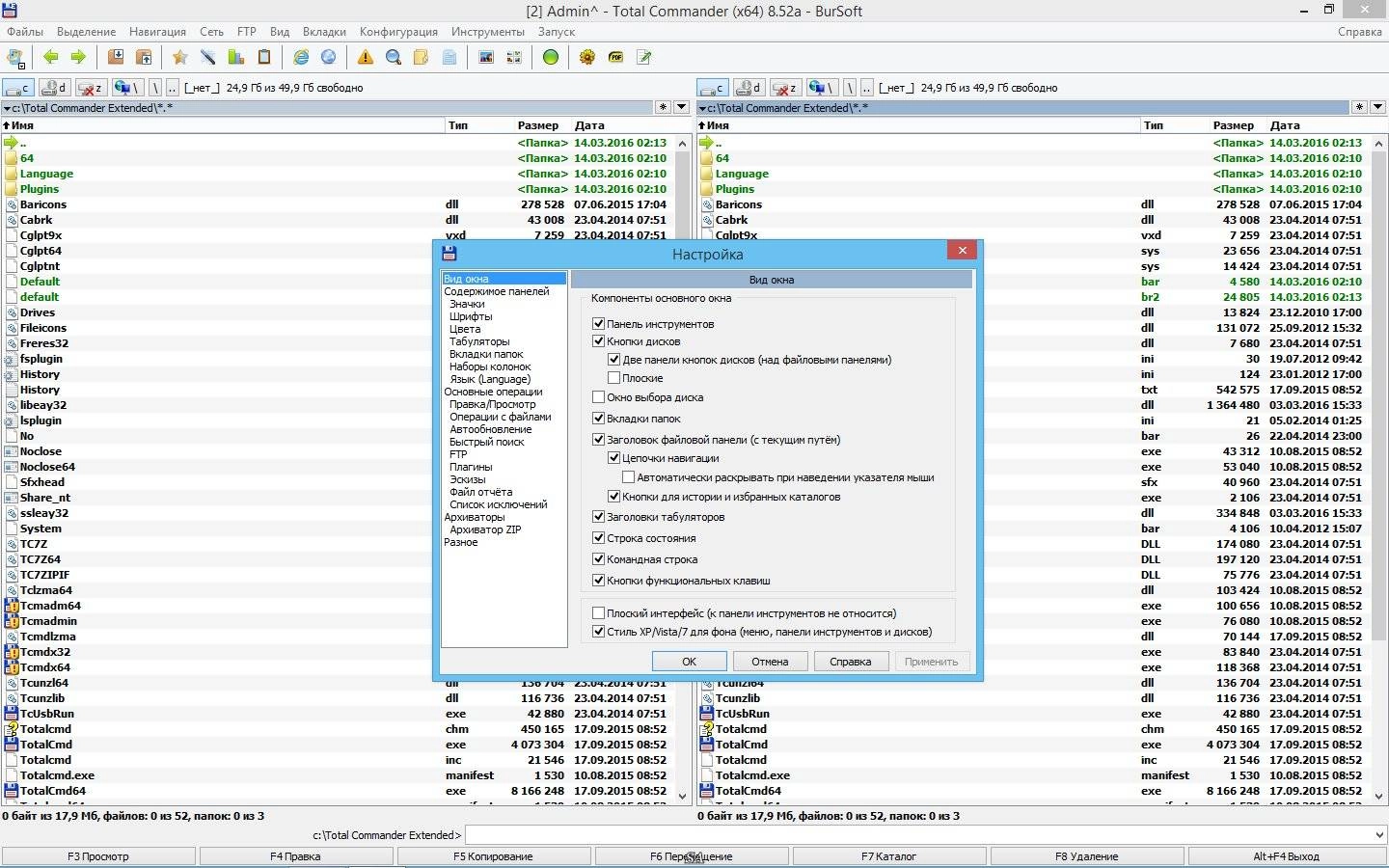Enable 'Плоский интерфейс' checkbox
Viewport: 1389px width, 868px height.
click(598, 613)
